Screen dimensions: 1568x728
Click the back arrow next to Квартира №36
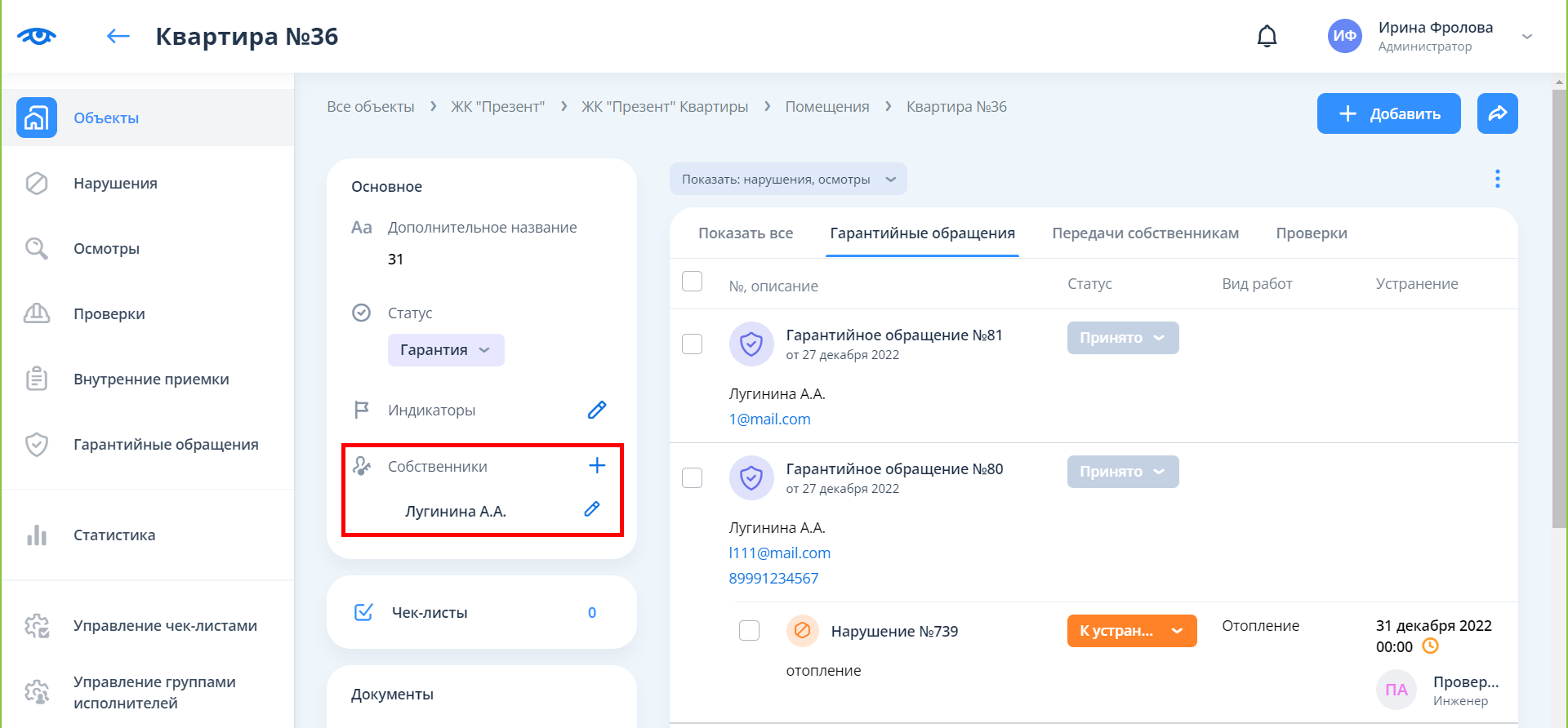118,36
